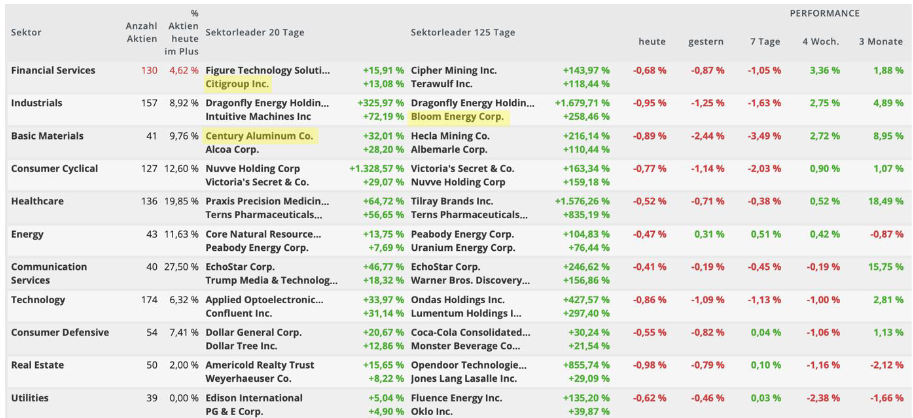Click the 4 Woch. column header
The image size is (913, 418).
coord(820,41)
